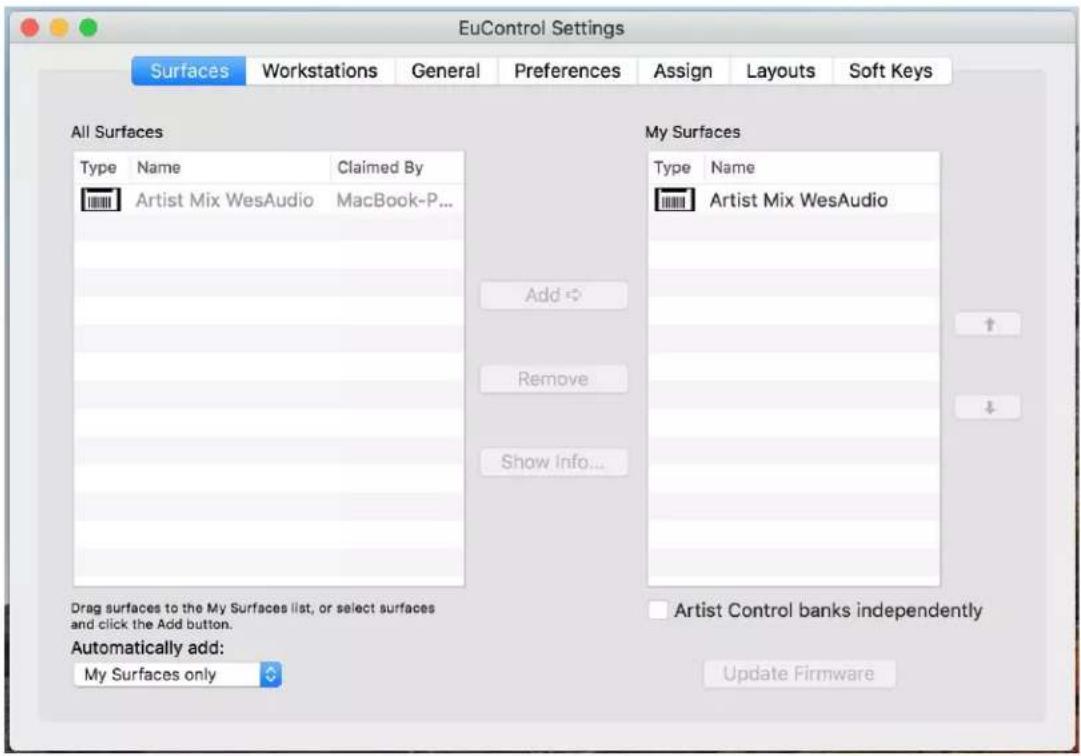Open the Automatically add dropdown

pyautogui.click(x=177, y=675)
